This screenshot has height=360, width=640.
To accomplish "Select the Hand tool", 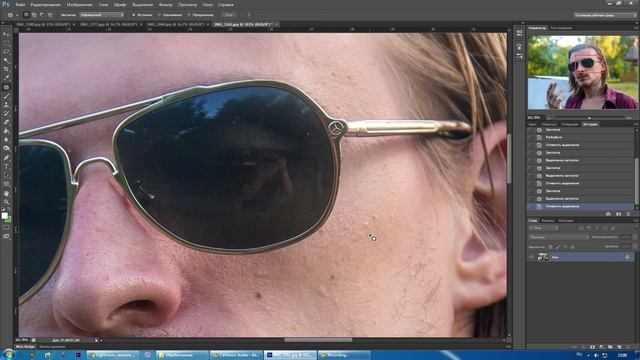I will pos(6,193).
